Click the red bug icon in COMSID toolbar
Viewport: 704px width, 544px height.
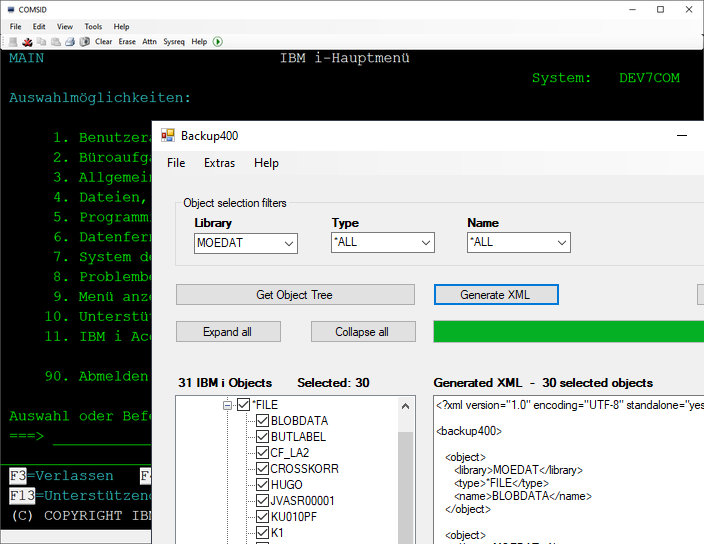[28, 42]
